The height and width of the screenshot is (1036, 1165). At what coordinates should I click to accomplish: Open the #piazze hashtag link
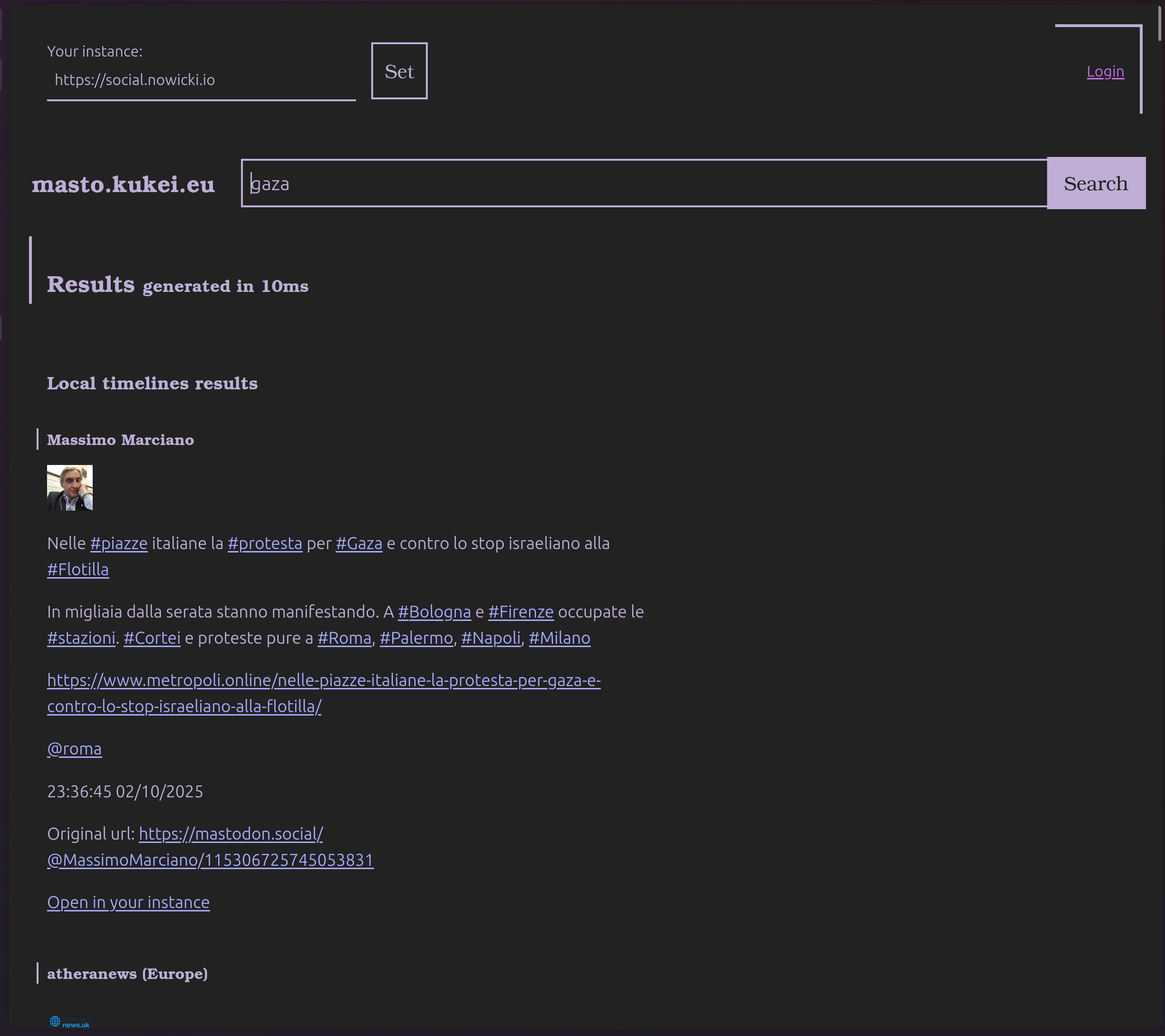(118, 543)
